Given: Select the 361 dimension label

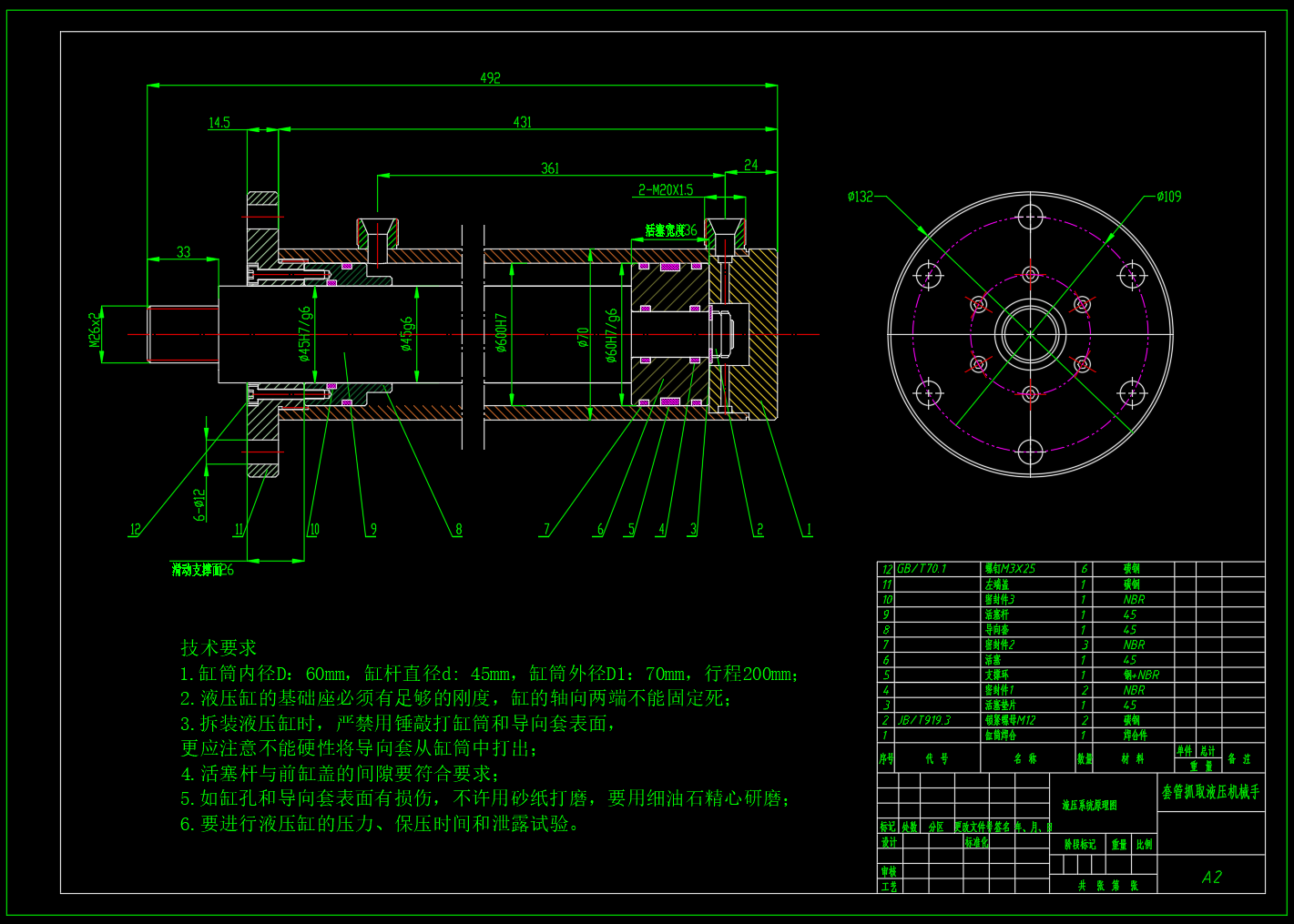Looking at the screenshot, I should (x=550, y=168).
